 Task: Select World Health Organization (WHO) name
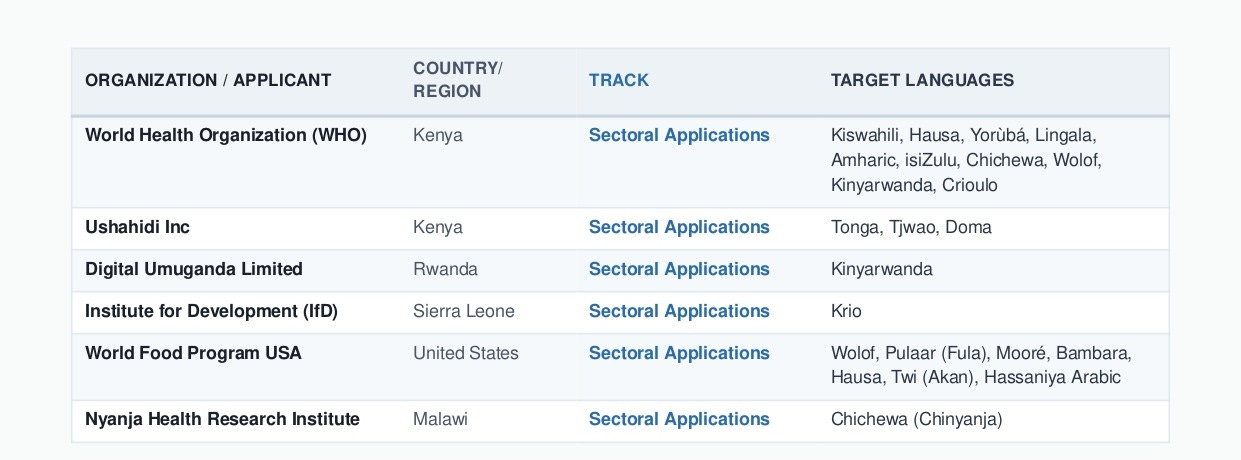coord(226,135)
